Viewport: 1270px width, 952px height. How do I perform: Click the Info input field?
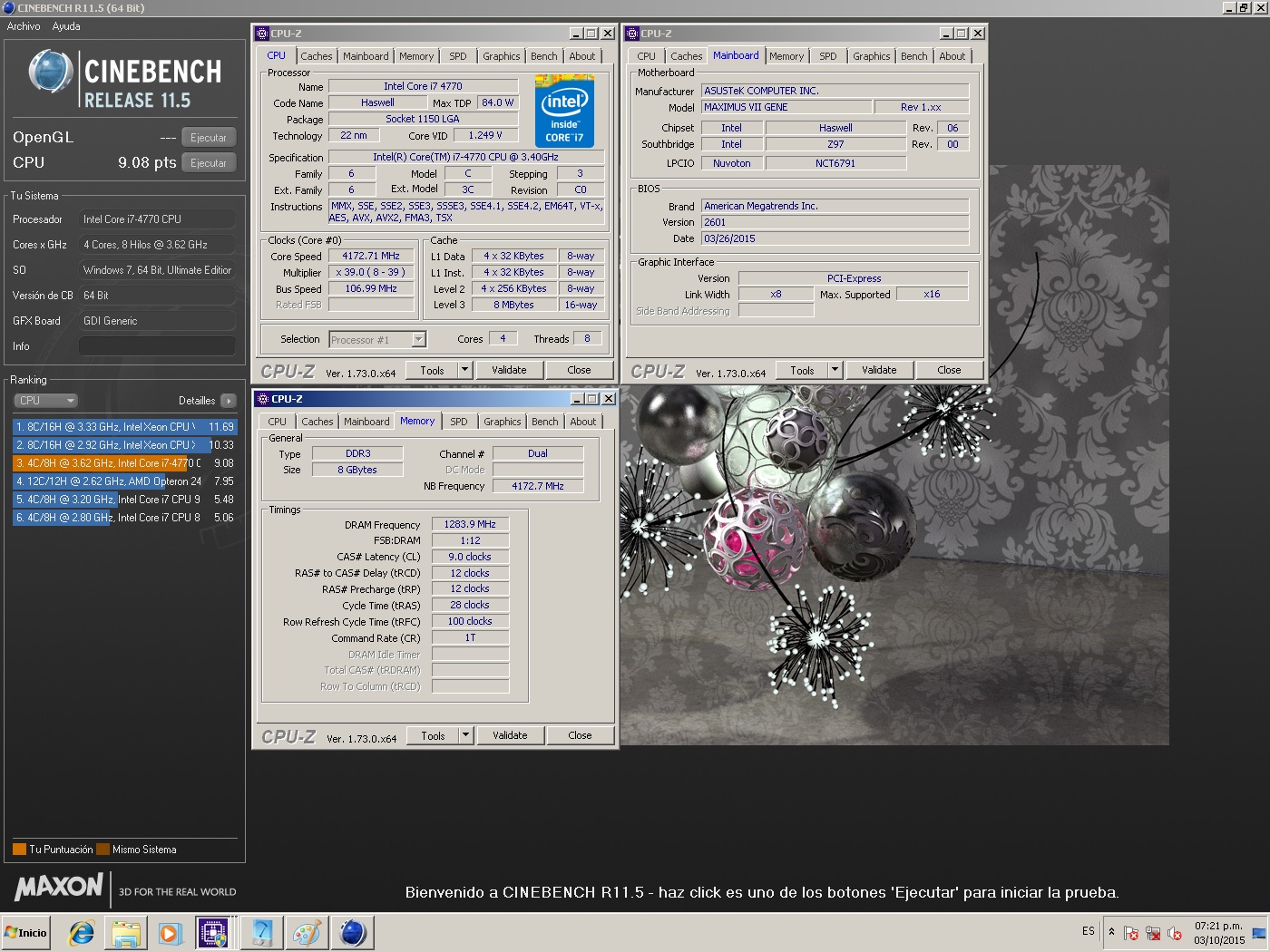point(157,346)
